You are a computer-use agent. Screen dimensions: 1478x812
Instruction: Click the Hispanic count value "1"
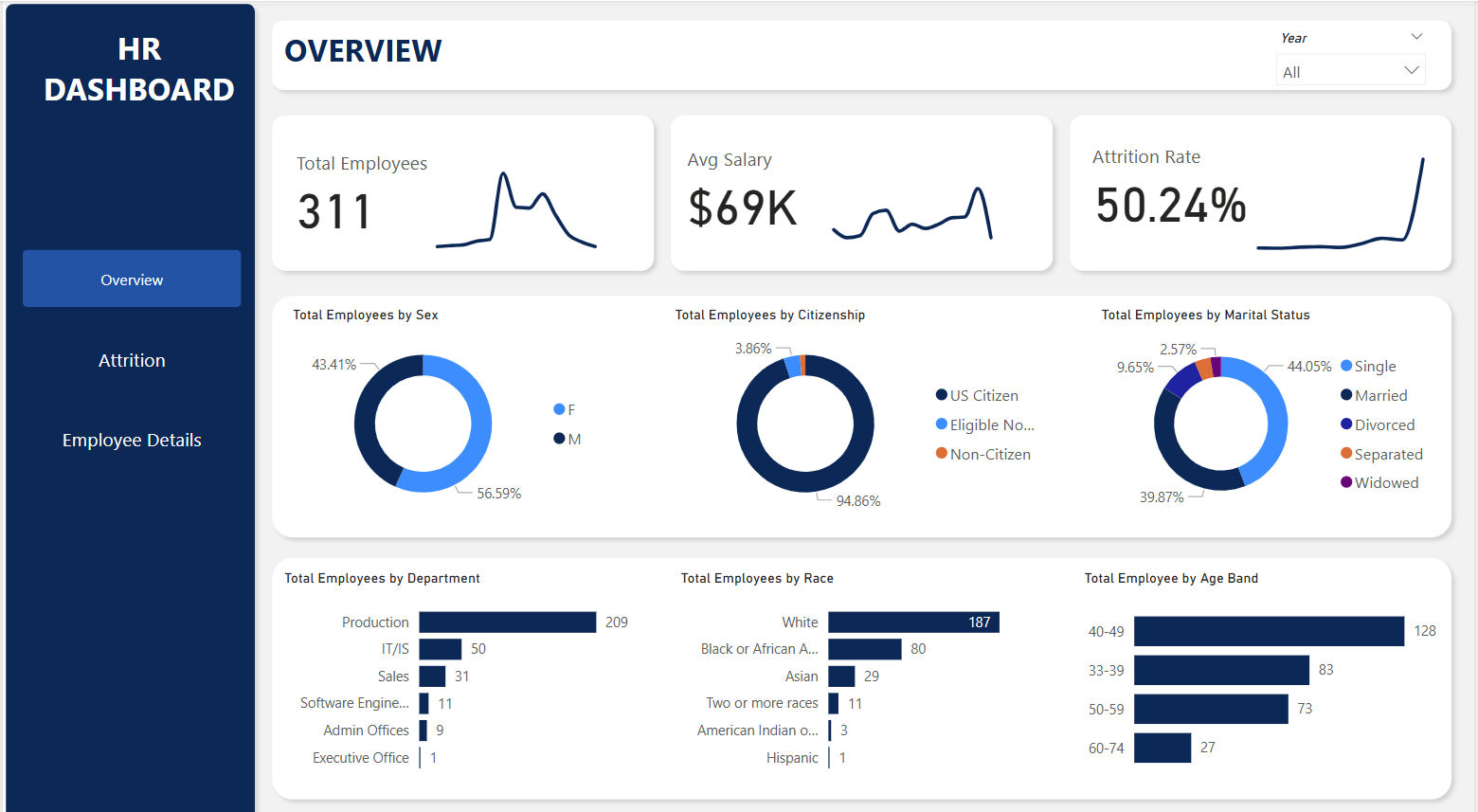click(841, 757)
